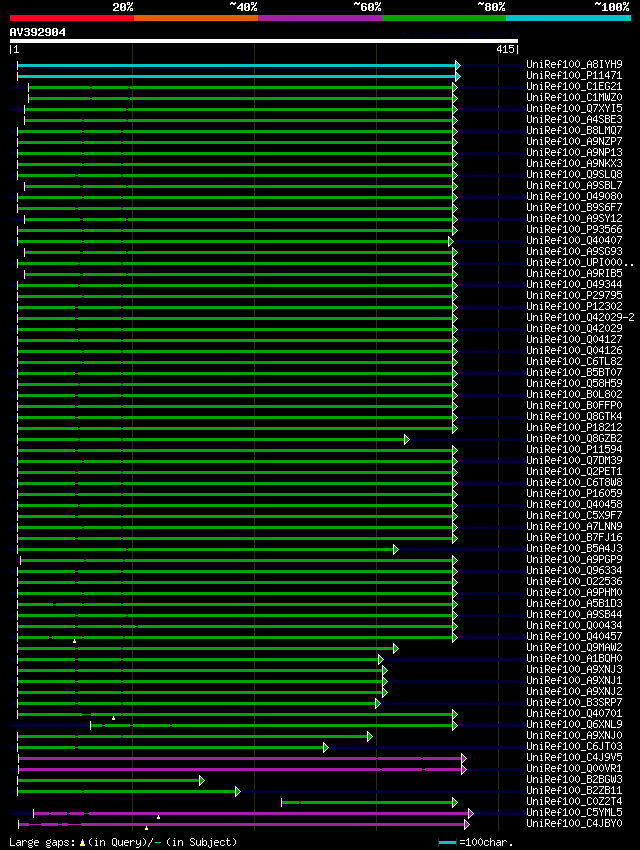This screenshot has height=850, width=640.
Task: Click the arrowhead ending the UniRef100_B3SRP7 alignment
Action: point(378,704)
